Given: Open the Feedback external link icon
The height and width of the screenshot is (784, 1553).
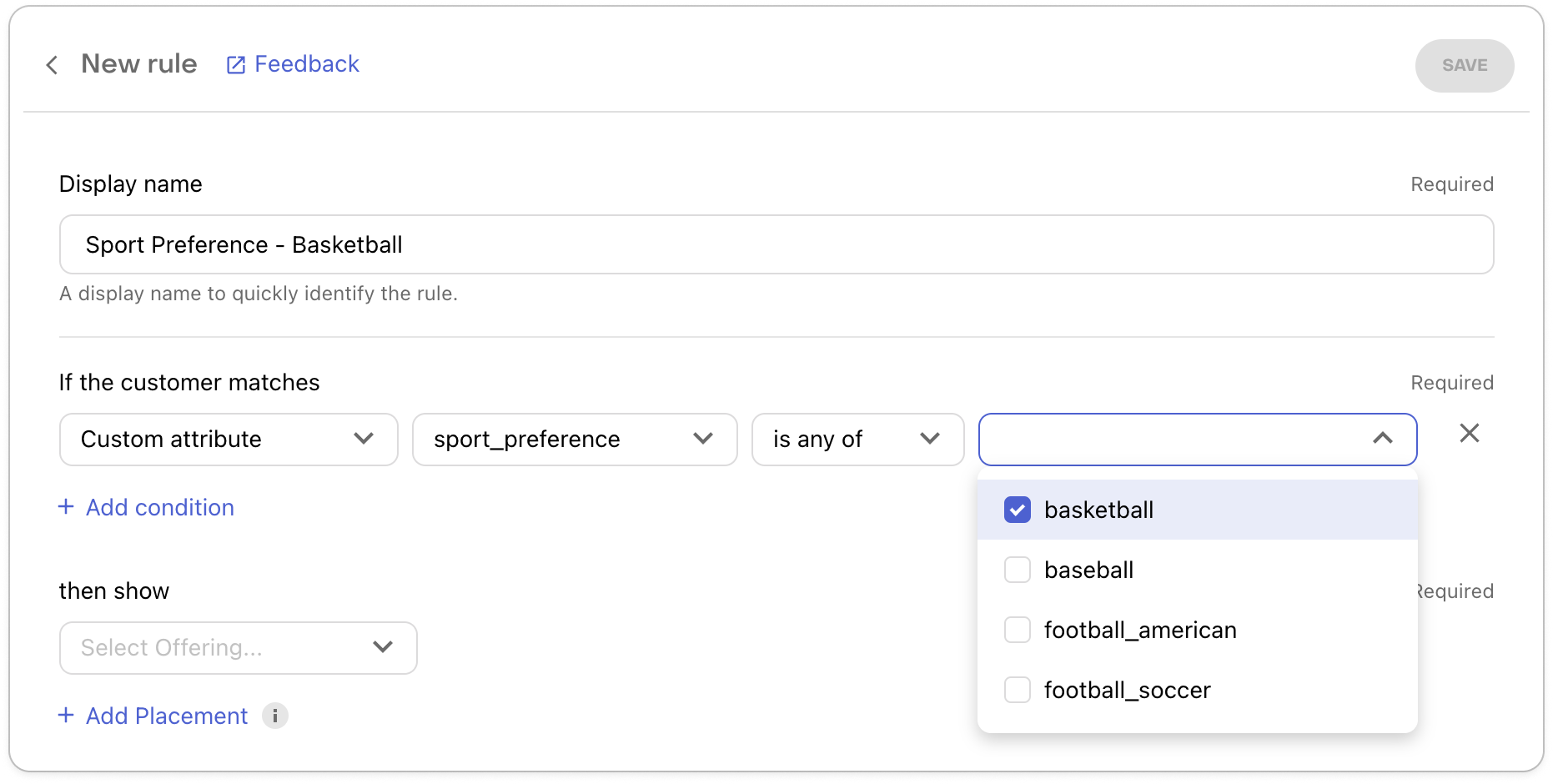Looking at the screenshot, I should tap(236, 65).
